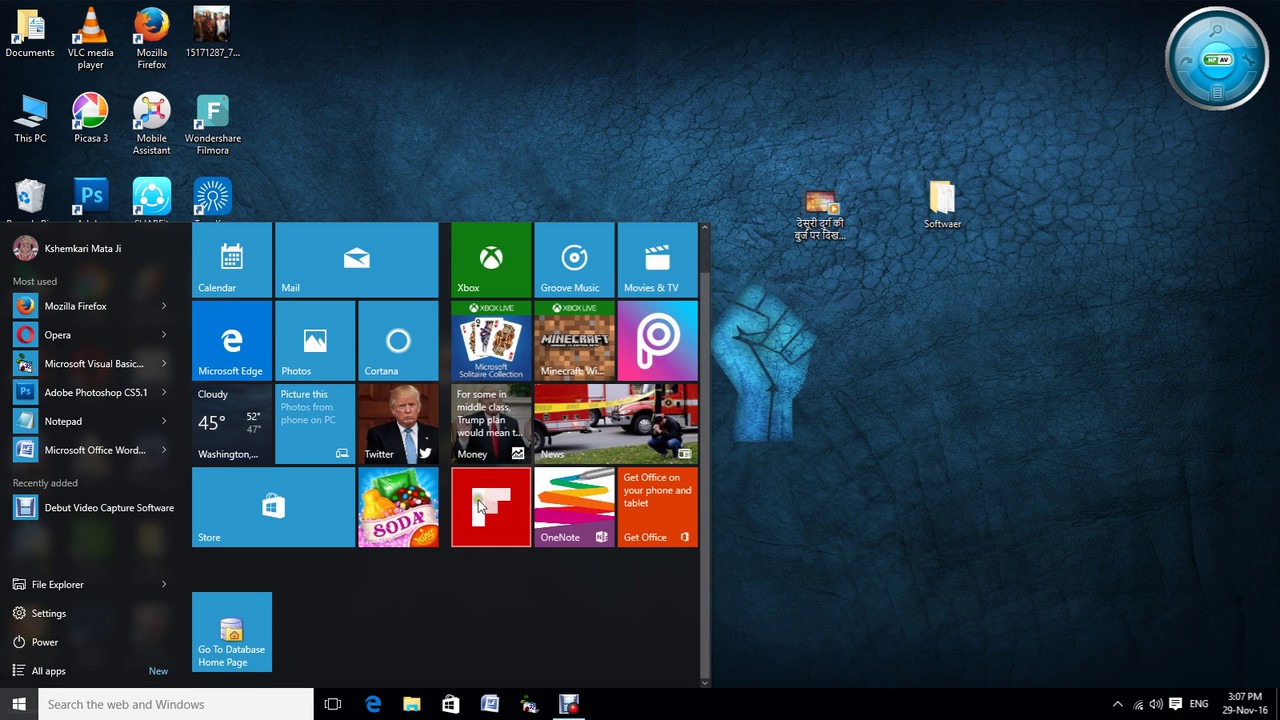Open the OneNote tile
Image resolution: width=1280 pixels, height=720 pixels.
click(574, 507)
